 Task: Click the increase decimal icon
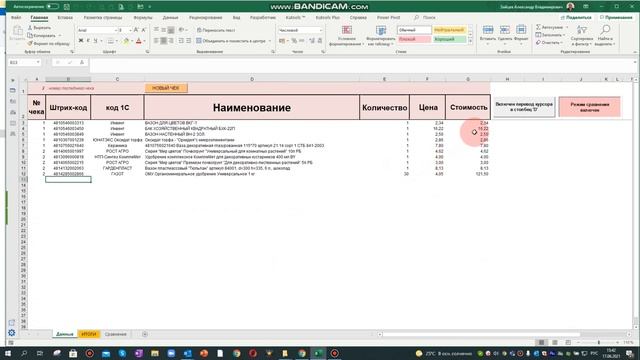click(312, 41)
